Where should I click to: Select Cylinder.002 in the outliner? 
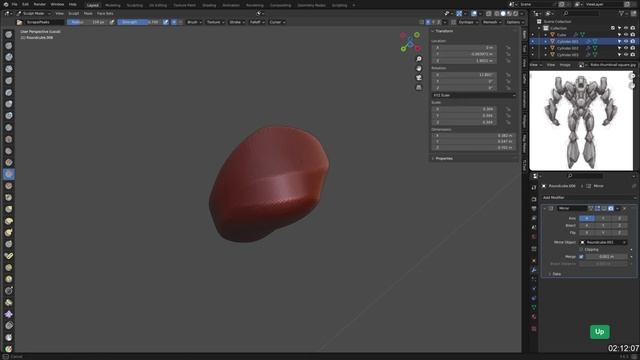click(x=567, y=48)
